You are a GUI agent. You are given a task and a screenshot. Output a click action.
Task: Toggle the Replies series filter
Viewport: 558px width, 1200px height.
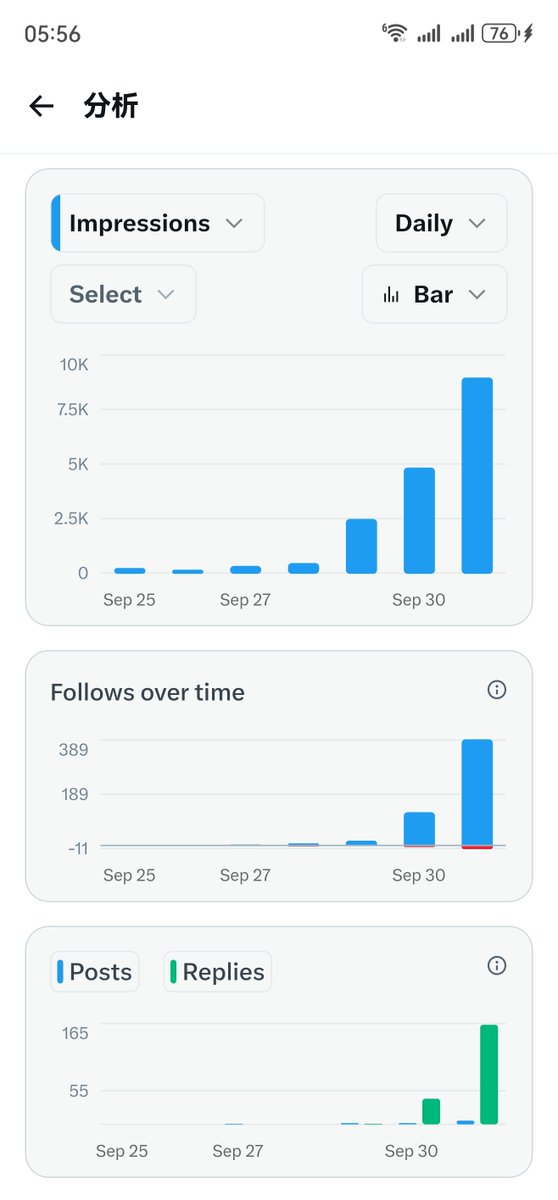[217, 972]
